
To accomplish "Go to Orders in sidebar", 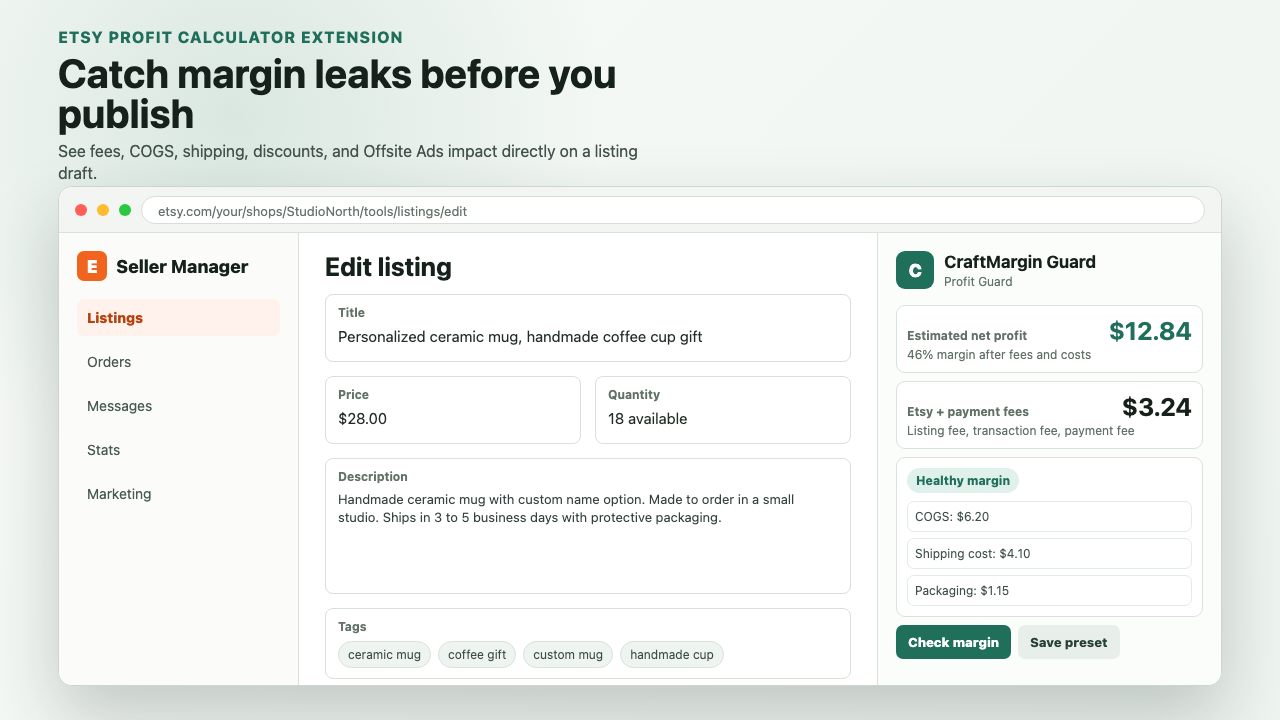I will 178,362.
